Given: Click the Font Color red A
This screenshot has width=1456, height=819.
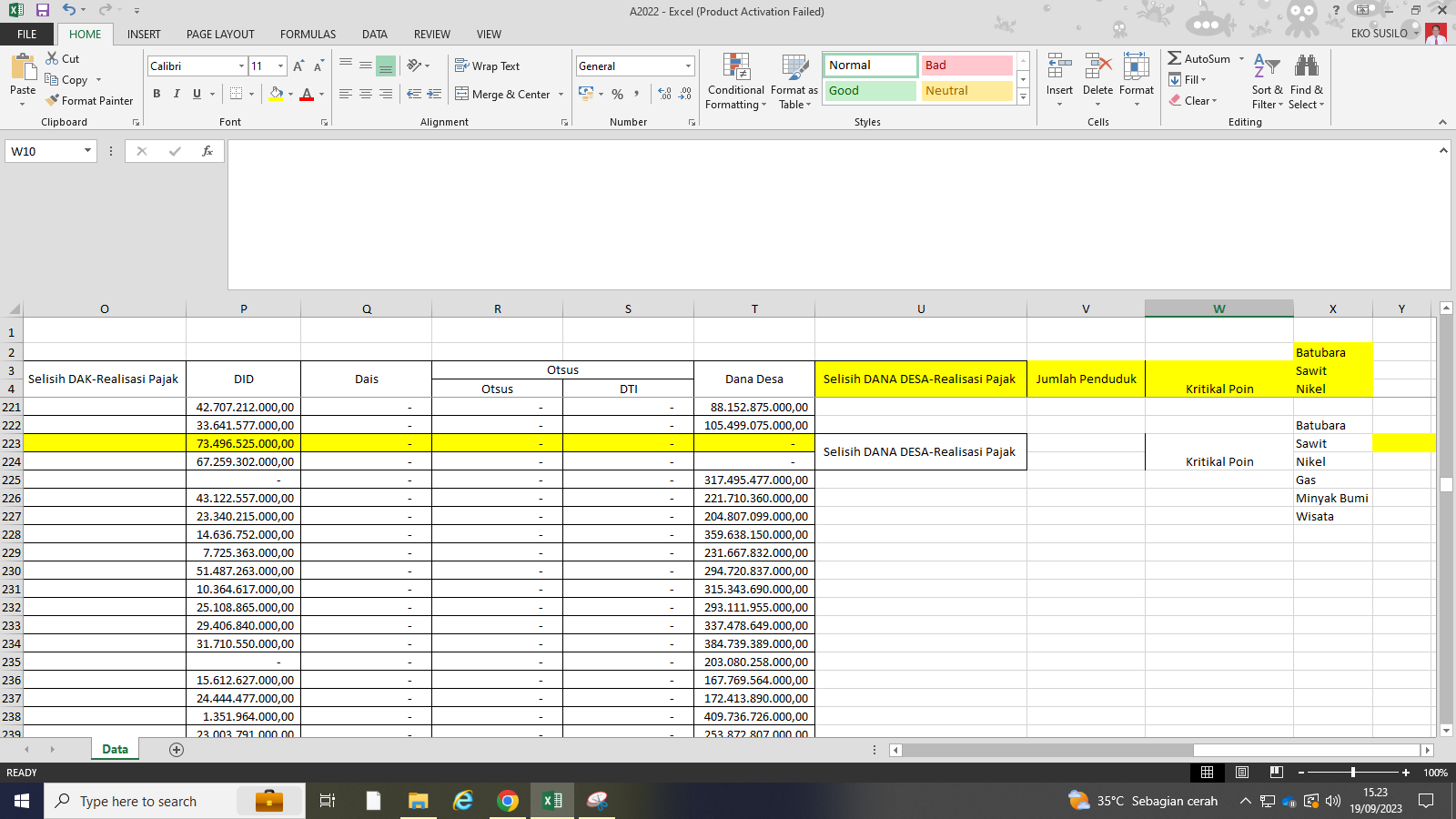Looking at the screenshot, I should click(307, 94).
